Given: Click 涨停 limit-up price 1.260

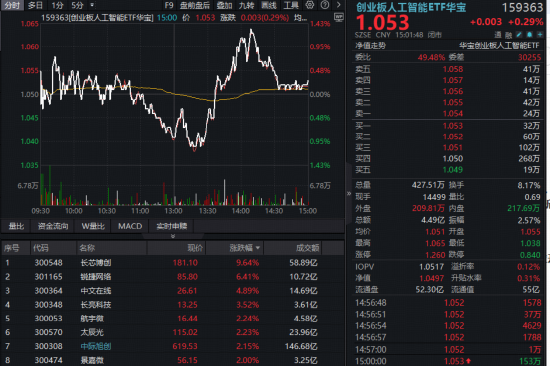Looking at the screenshot, I should coord(435,254).
